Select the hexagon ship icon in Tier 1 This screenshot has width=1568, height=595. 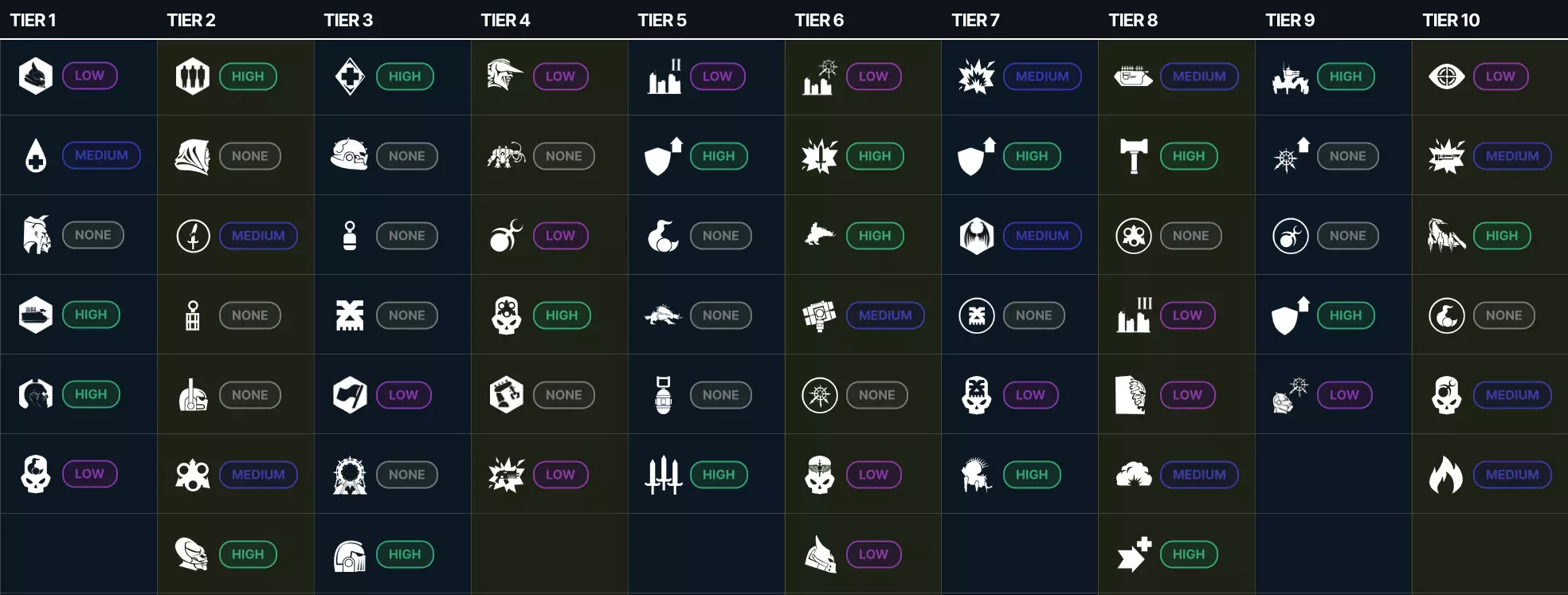click(36, 315)
